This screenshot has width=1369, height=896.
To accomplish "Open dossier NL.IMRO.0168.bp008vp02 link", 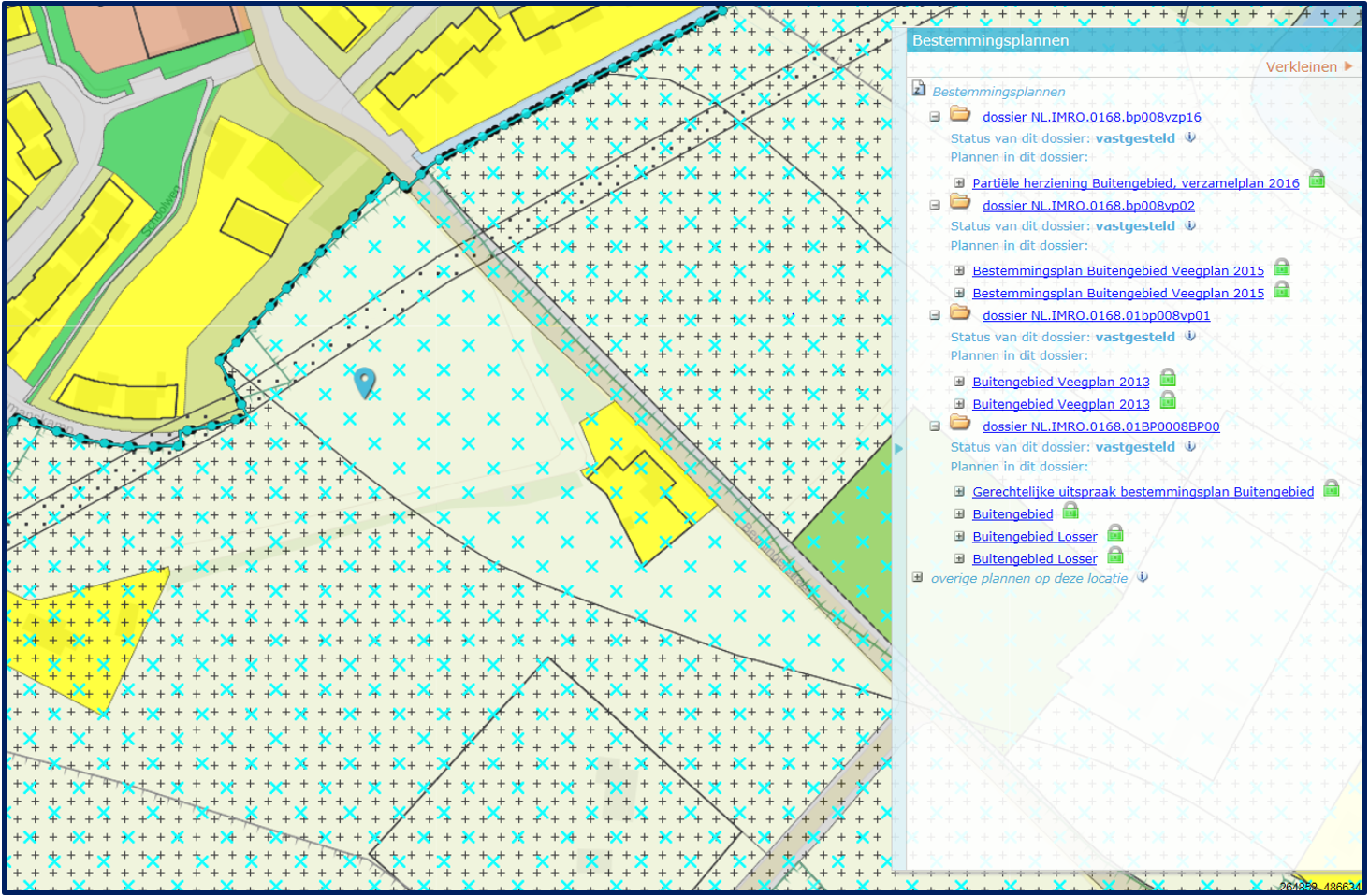I will (1088, 206).
